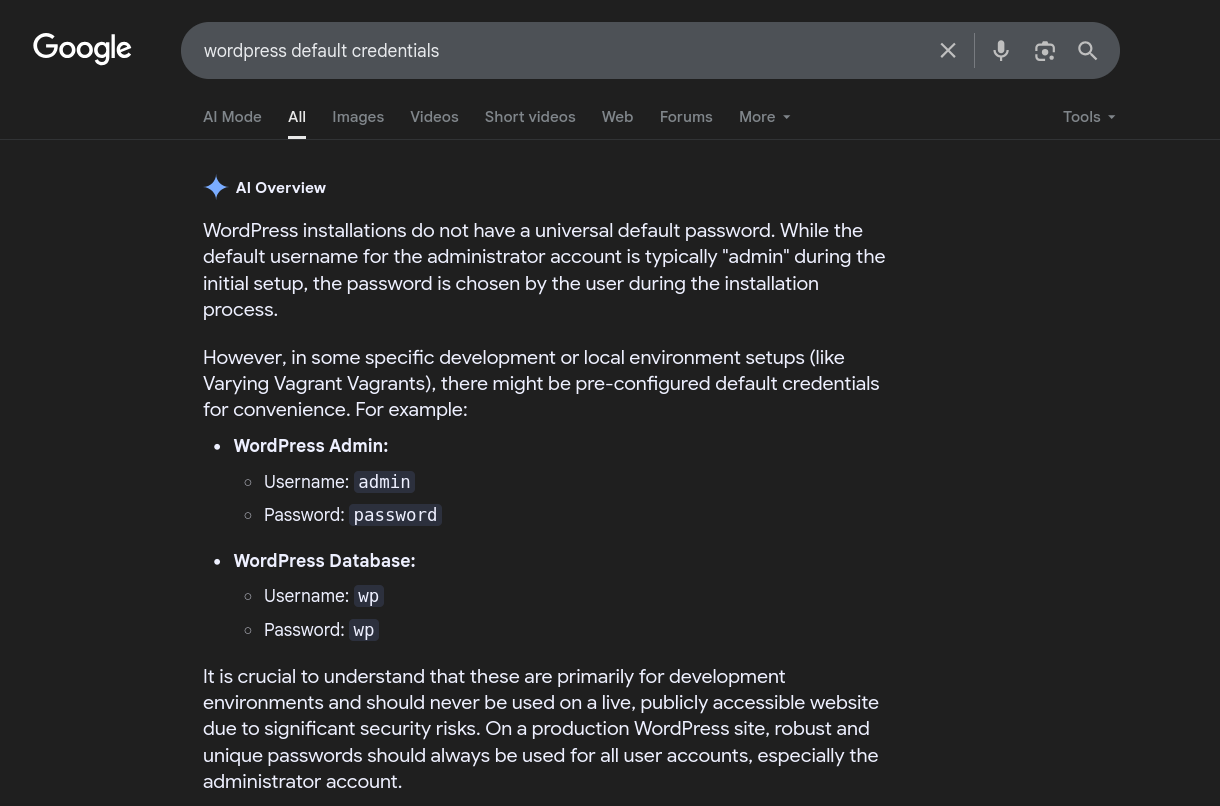The image size is (1220, 806).
Task: Click the Google logo
Action: click(x=82, y=48)
